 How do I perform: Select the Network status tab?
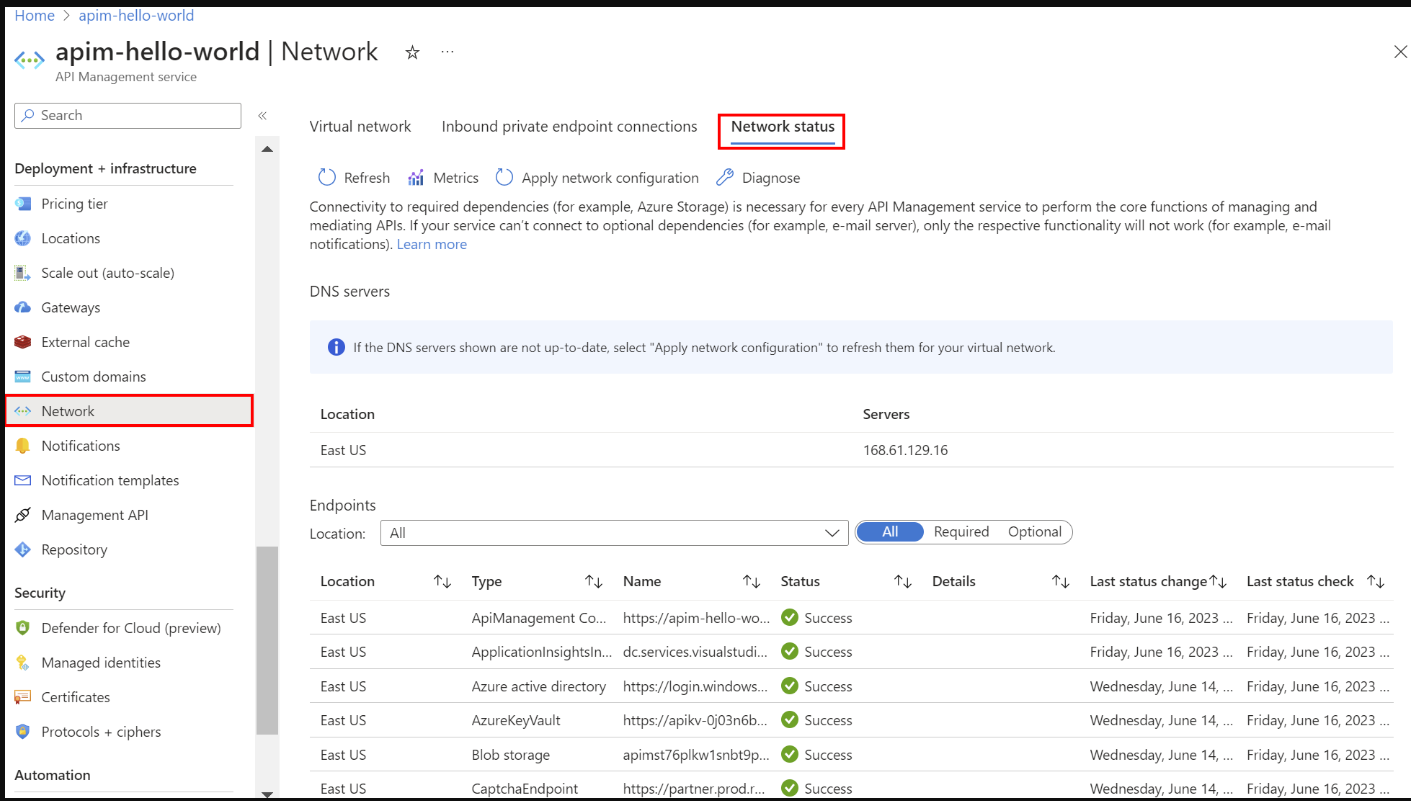[782, 127]
